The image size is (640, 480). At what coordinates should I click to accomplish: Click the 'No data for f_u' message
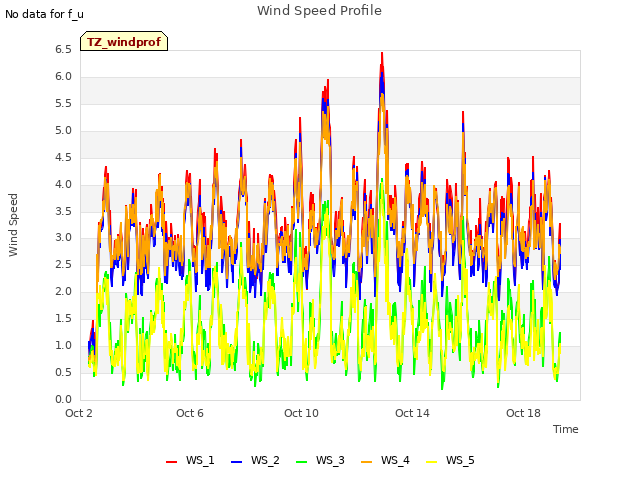click(44, 14)
